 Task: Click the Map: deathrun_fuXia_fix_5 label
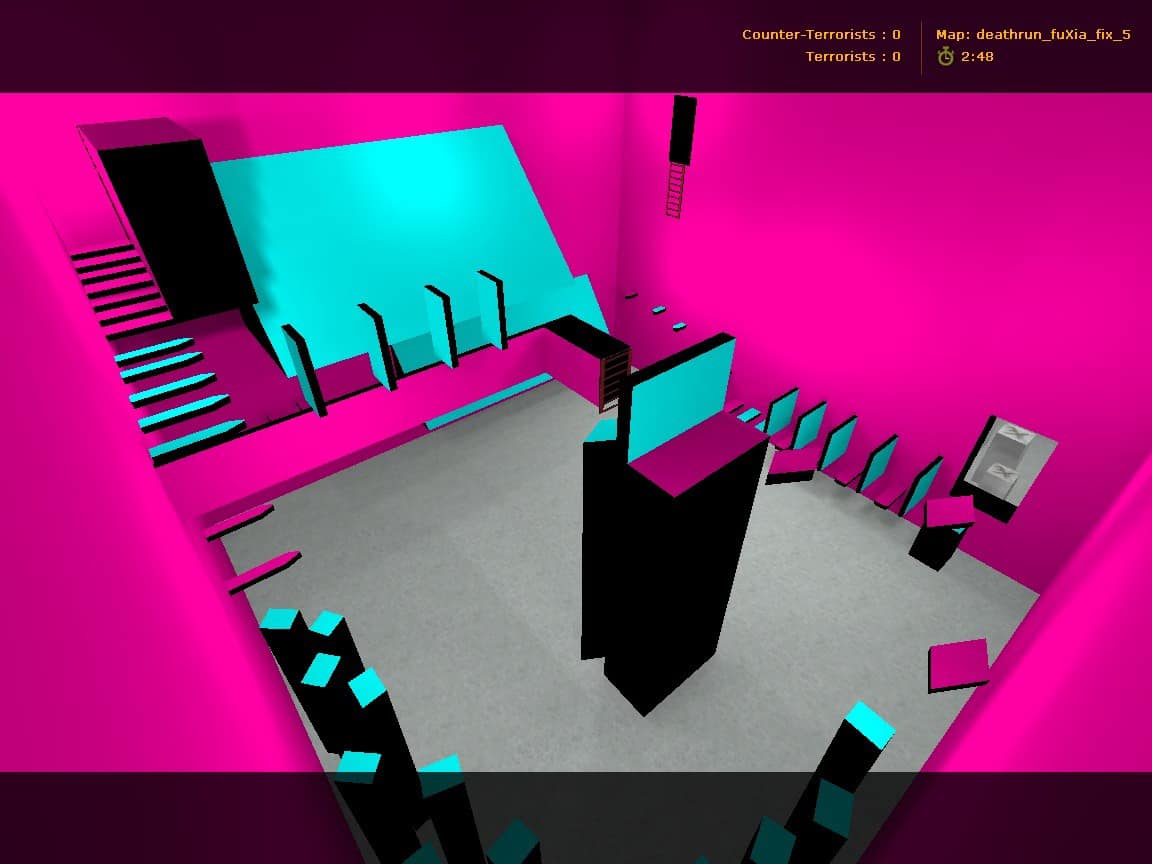pos(1033,35)
